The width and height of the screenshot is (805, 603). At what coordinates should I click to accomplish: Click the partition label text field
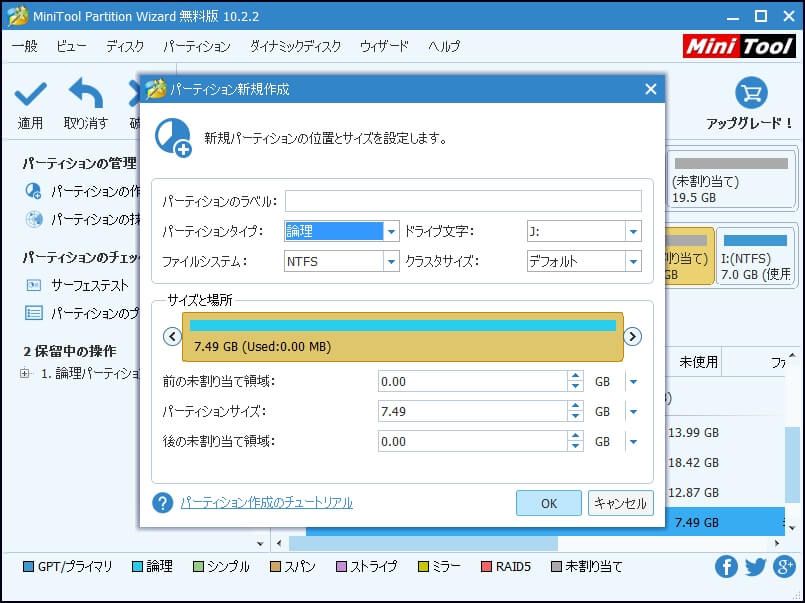click(x=463, y=201)
